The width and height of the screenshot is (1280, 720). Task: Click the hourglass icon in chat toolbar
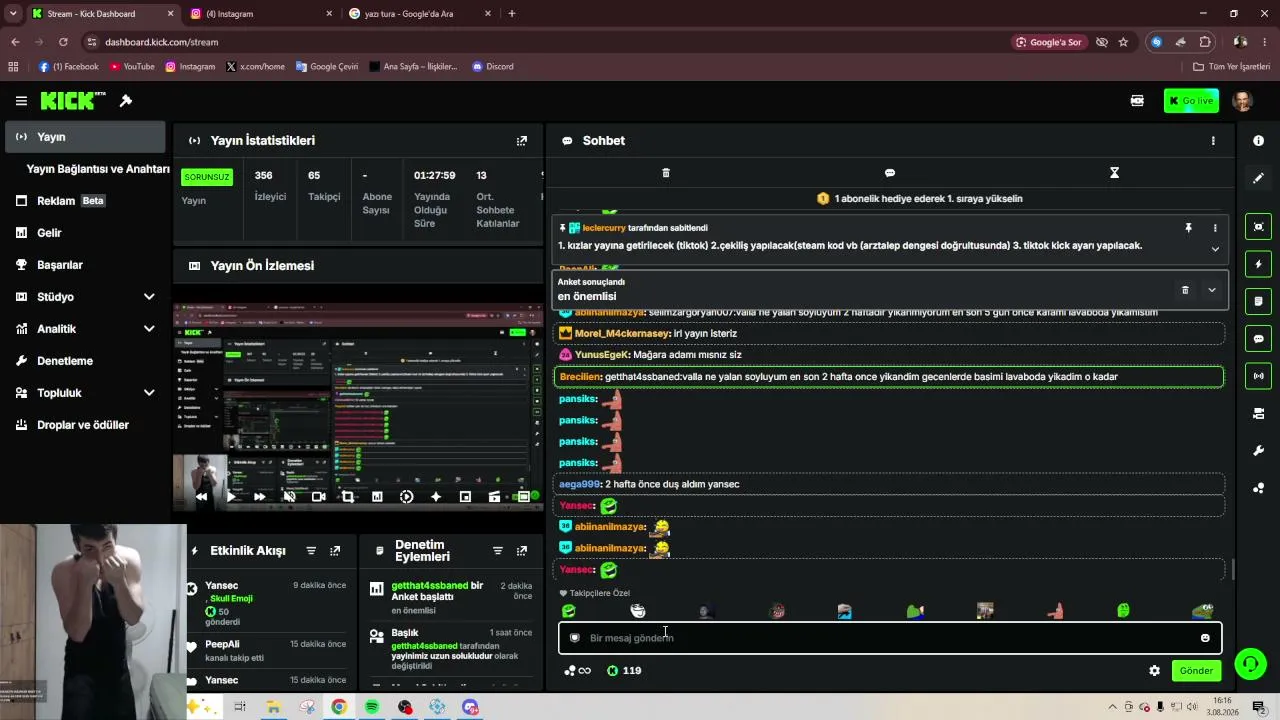click(1114, 173)
